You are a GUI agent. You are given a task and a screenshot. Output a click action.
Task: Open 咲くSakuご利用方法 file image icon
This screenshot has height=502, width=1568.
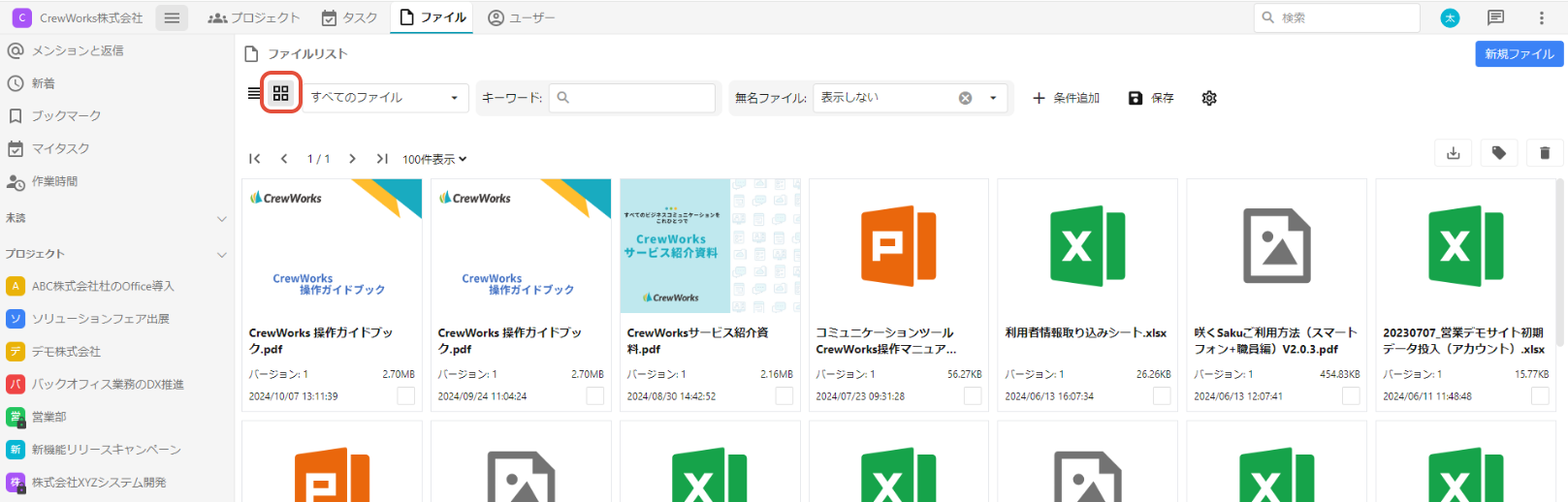pos(1277,246)
